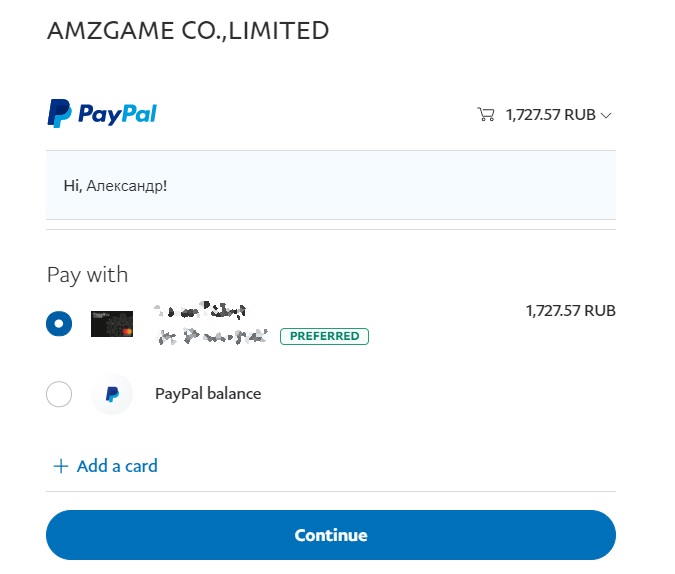Click the green PREFERRED badge
Image resolution: width=675 pixels, height=574 pixels.
[324, 336]
